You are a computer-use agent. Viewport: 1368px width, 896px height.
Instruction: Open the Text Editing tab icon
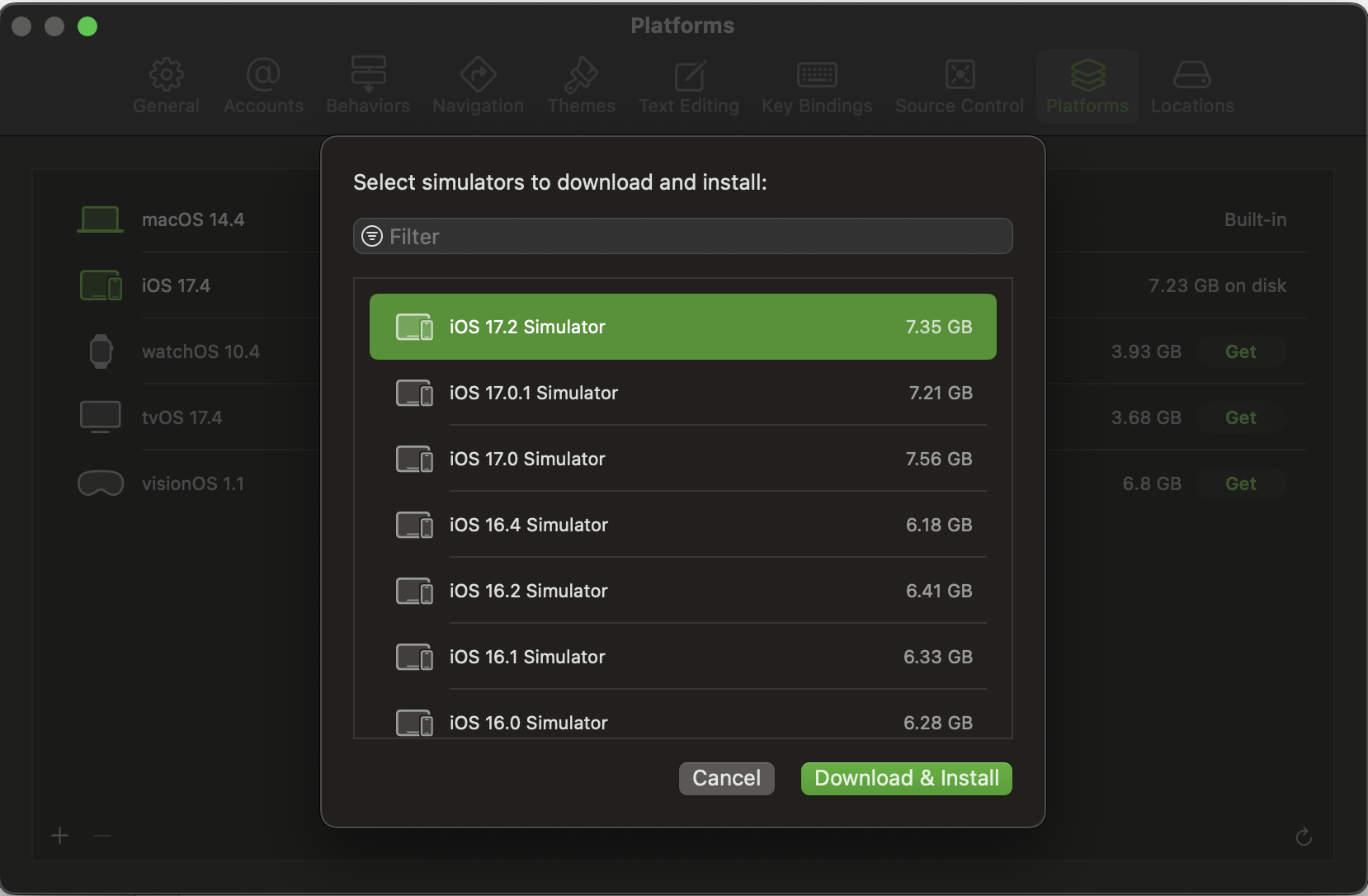pos(689,74)
